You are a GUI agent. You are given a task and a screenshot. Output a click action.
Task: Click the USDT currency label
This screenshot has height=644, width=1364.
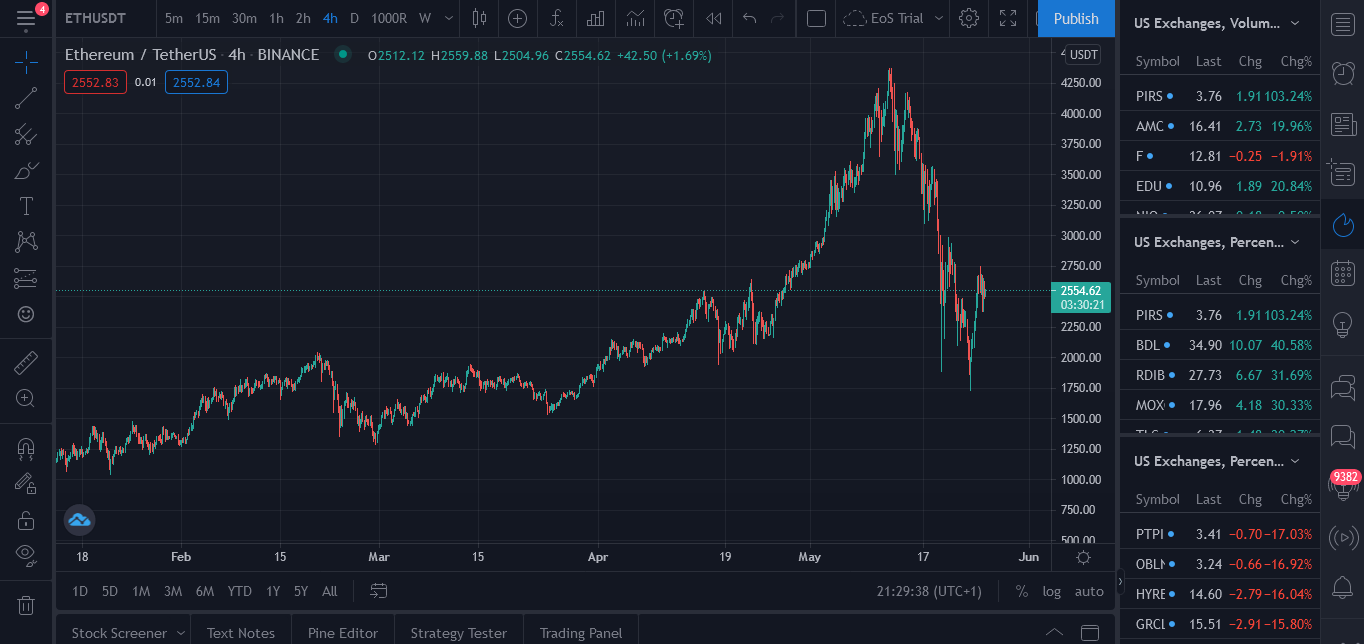(1083, 54)
